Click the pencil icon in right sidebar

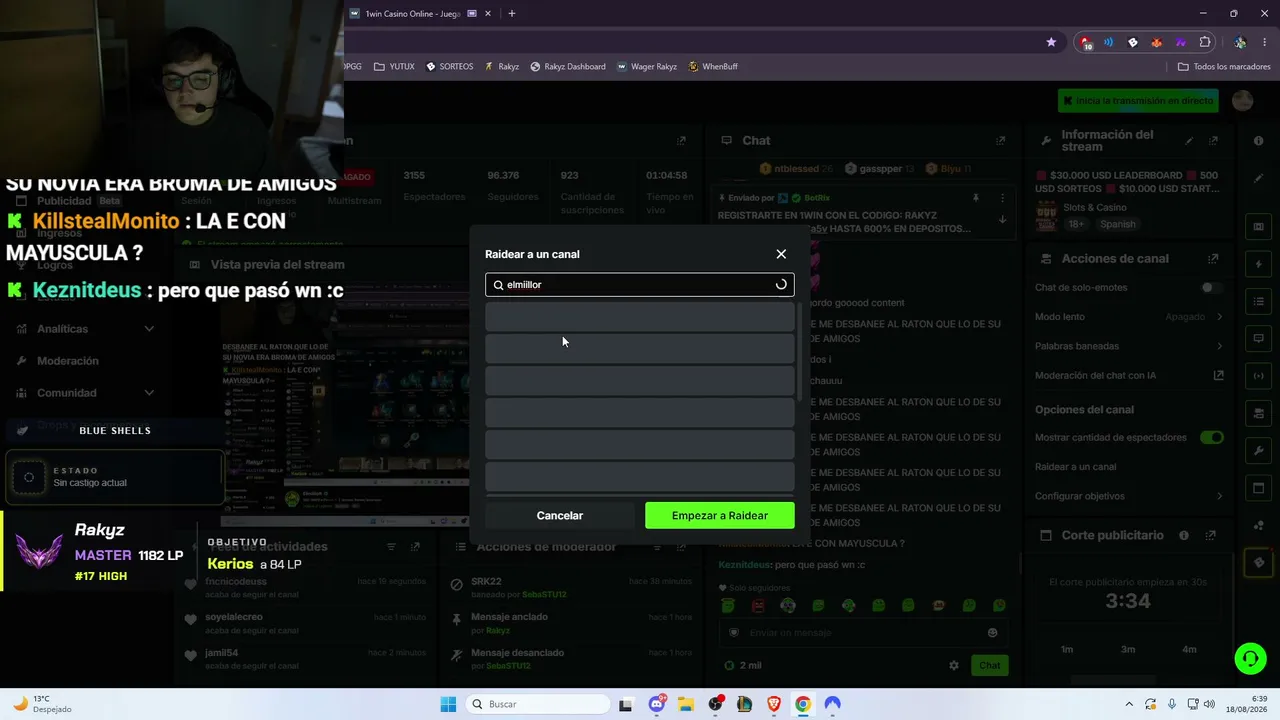1258,179
